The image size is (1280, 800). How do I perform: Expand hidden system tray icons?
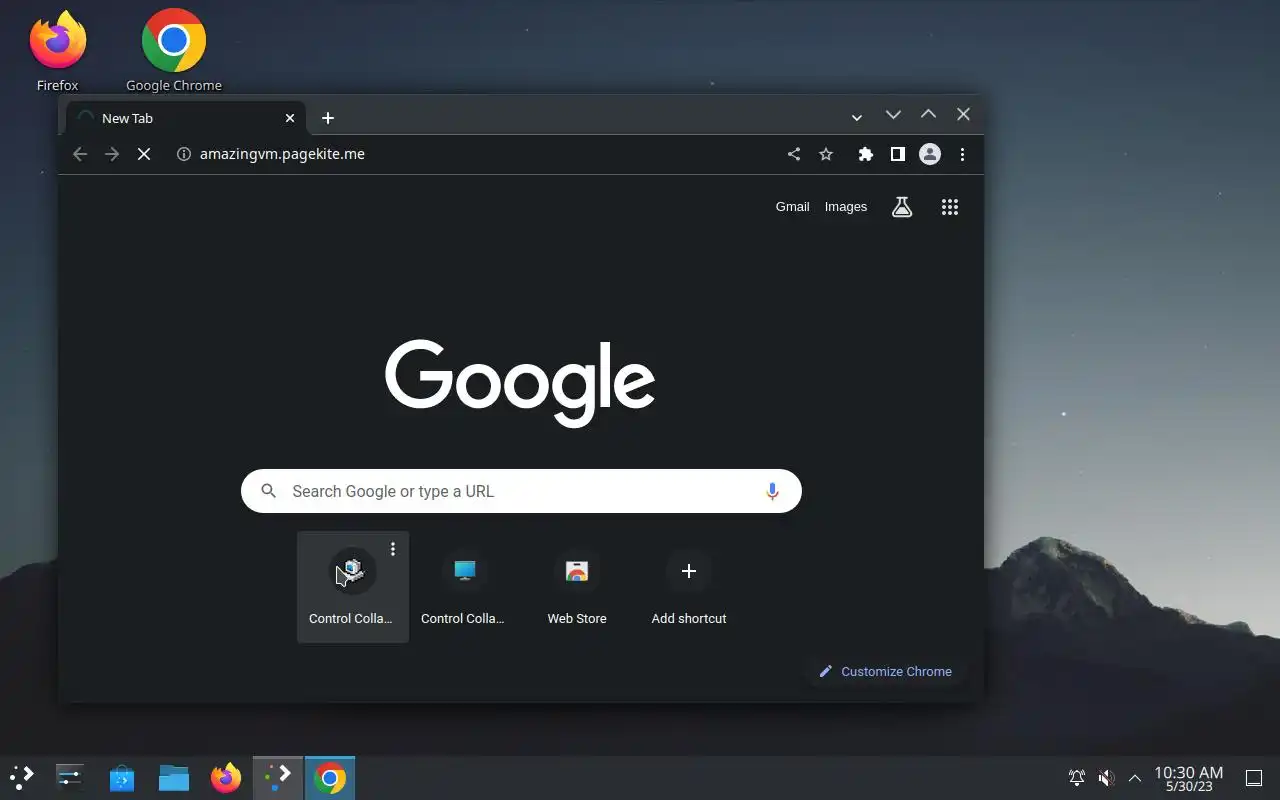click(1135, 777)
